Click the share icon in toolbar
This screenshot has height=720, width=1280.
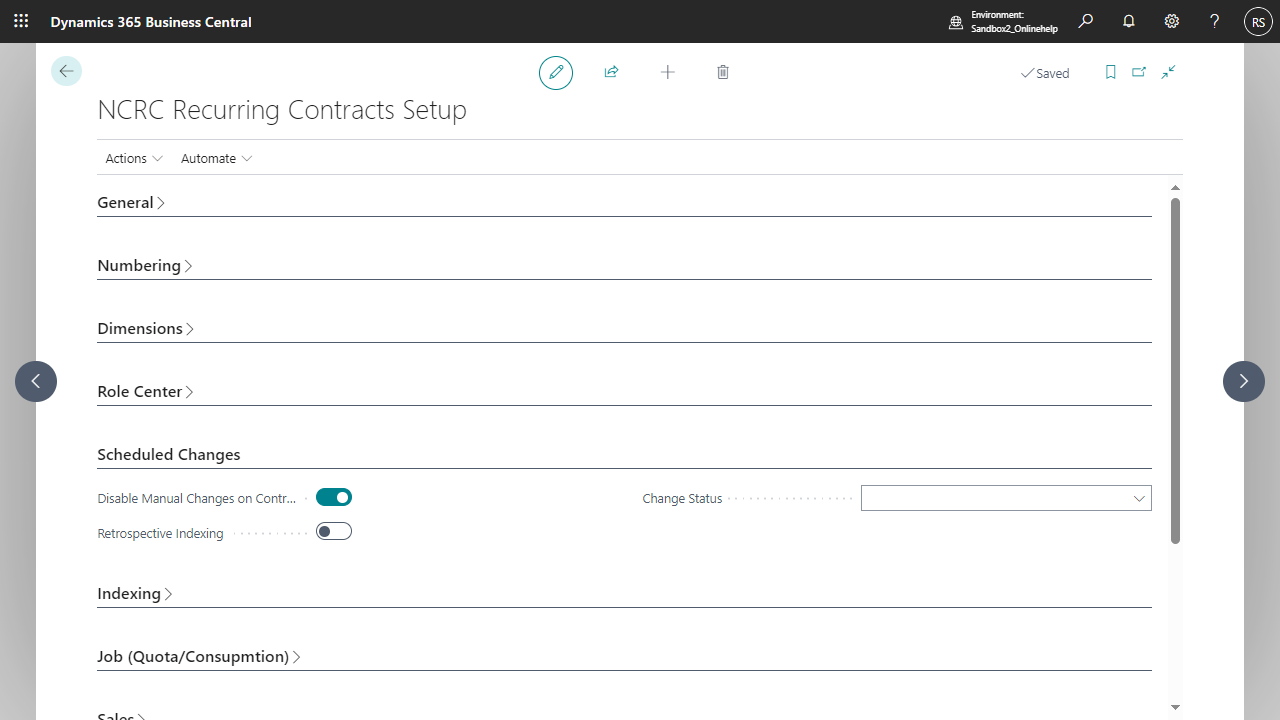tap(611, 72)
